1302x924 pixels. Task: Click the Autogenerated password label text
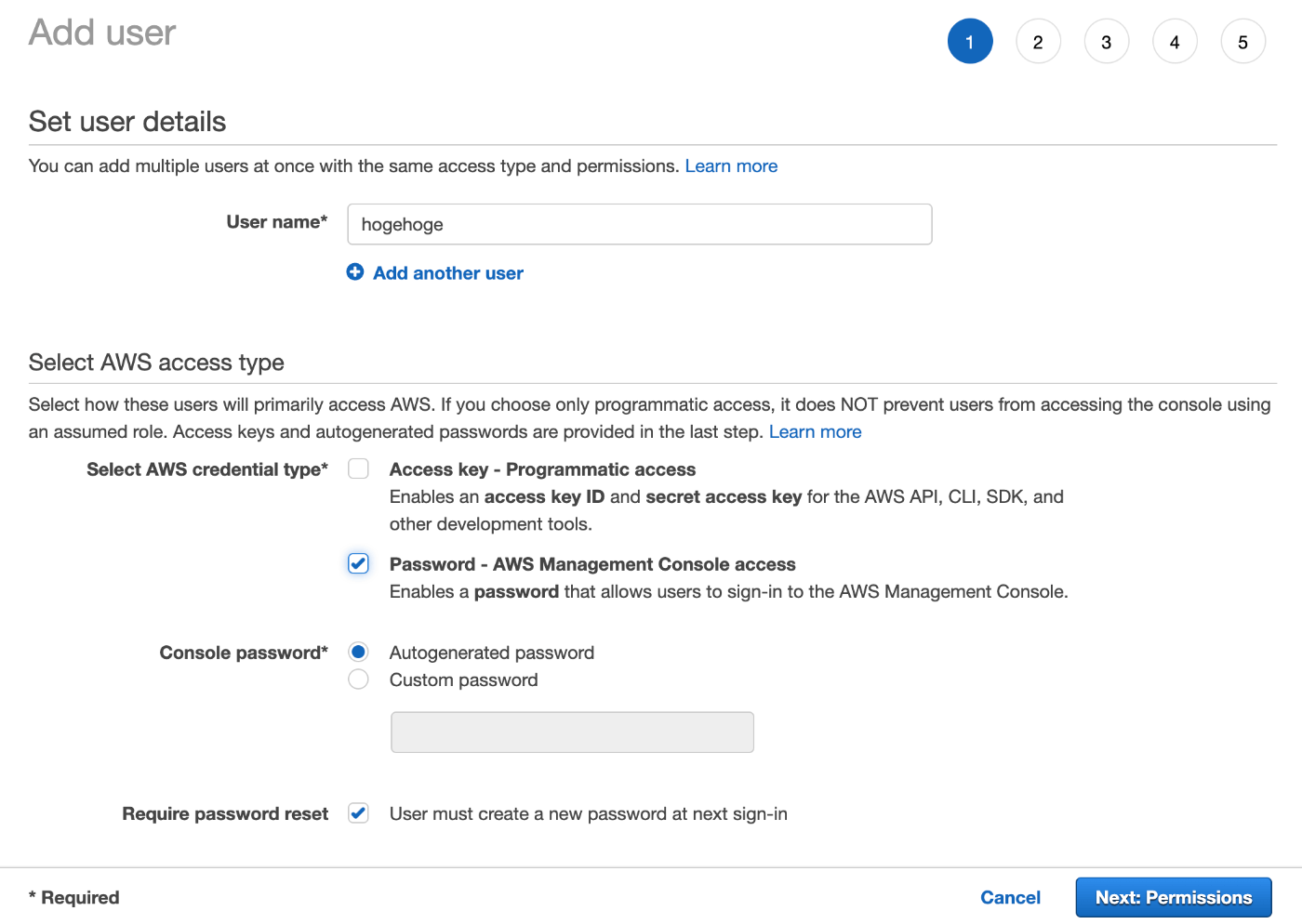492,653
